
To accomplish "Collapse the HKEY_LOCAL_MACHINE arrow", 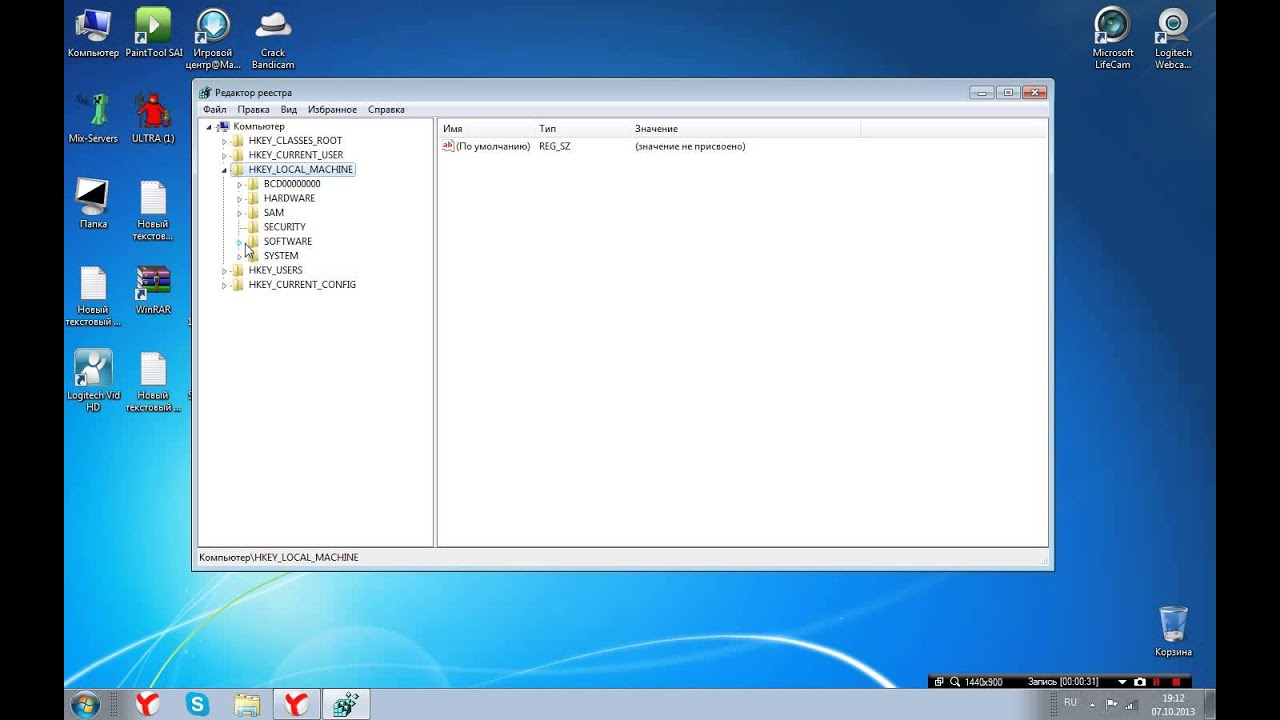I will pos(224,170).
